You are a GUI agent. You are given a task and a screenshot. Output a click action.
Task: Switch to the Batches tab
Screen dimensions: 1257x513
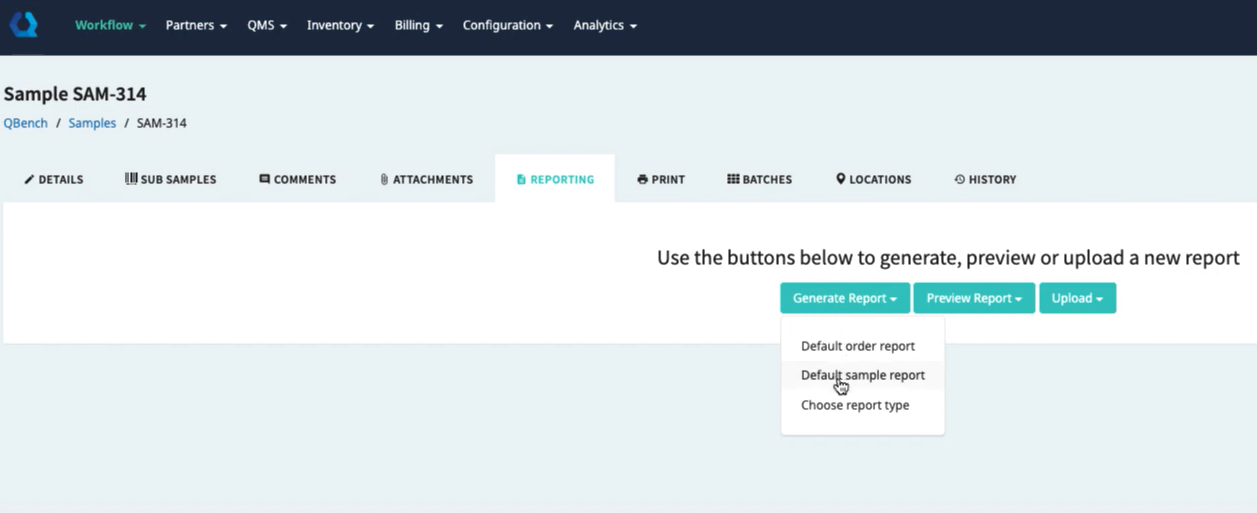[x=760, y=179]
